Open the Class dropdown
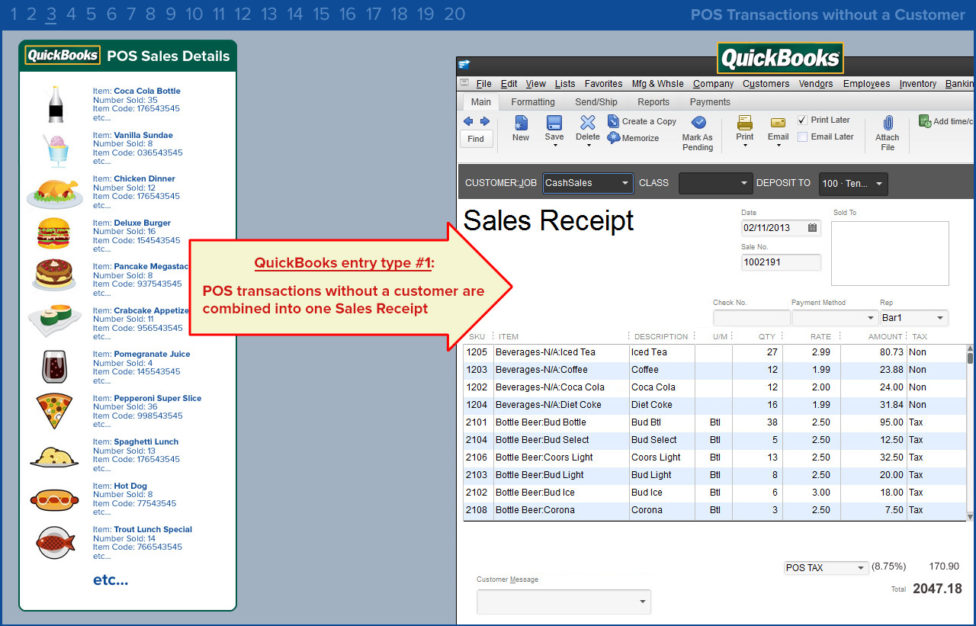This screenshot has width=976, height=626. click(743, 183)
